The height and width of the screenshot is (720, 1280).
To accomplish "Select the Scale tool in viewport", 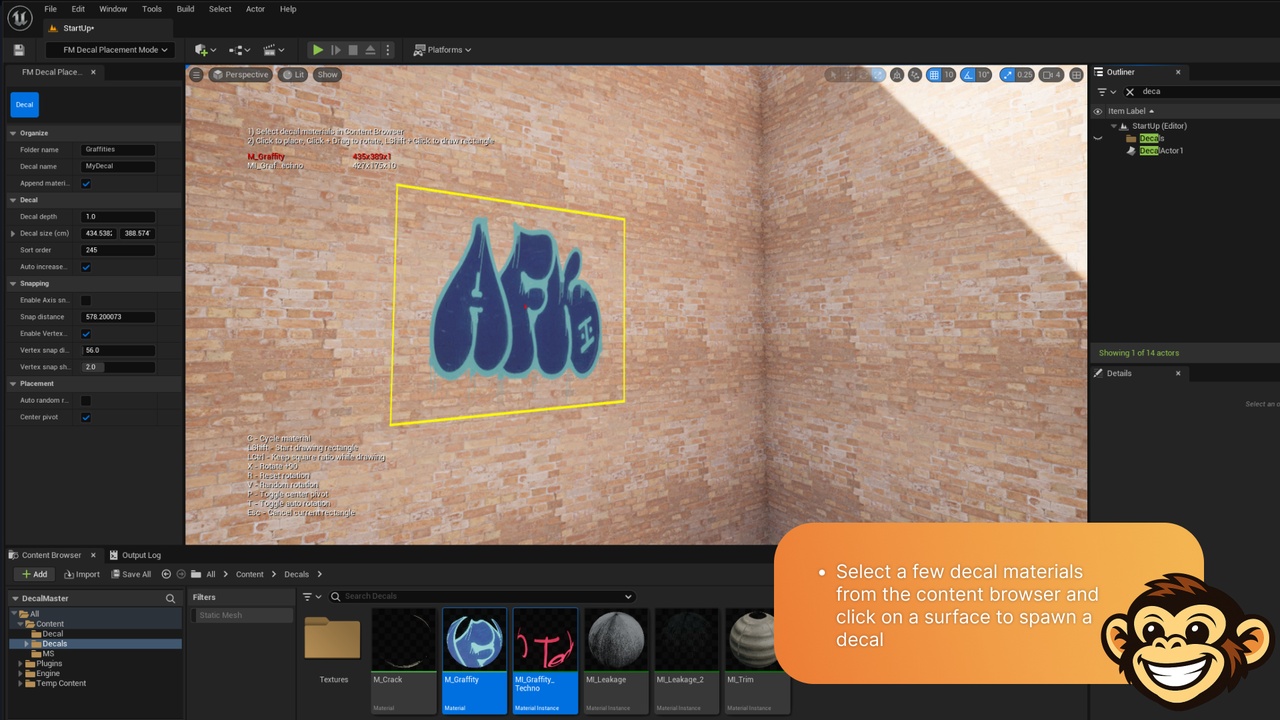I will tap(878, 75).
